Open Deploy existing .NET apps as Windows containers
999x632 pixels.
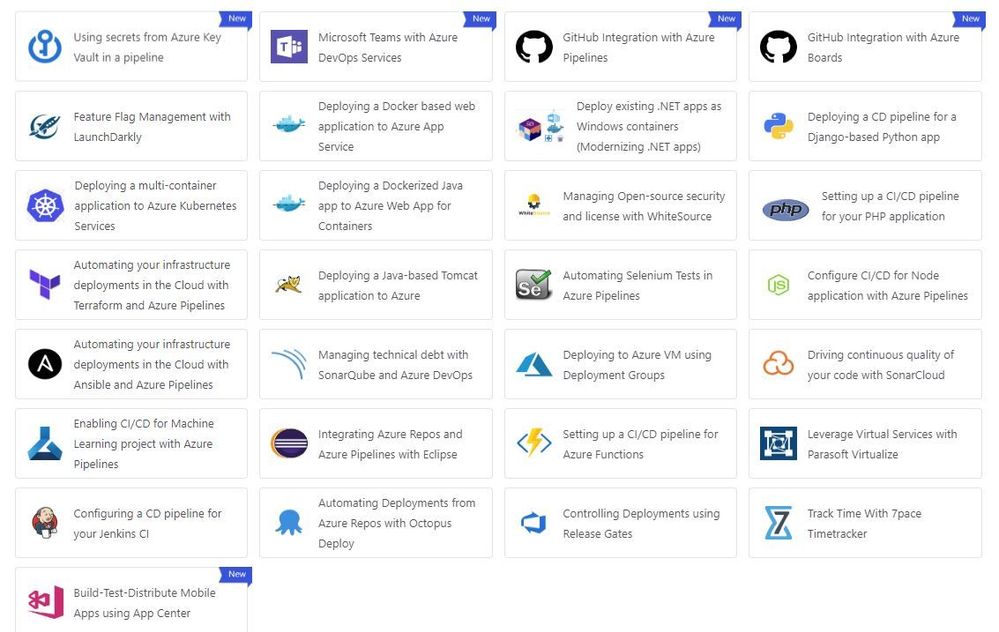[x=621, y=126]
